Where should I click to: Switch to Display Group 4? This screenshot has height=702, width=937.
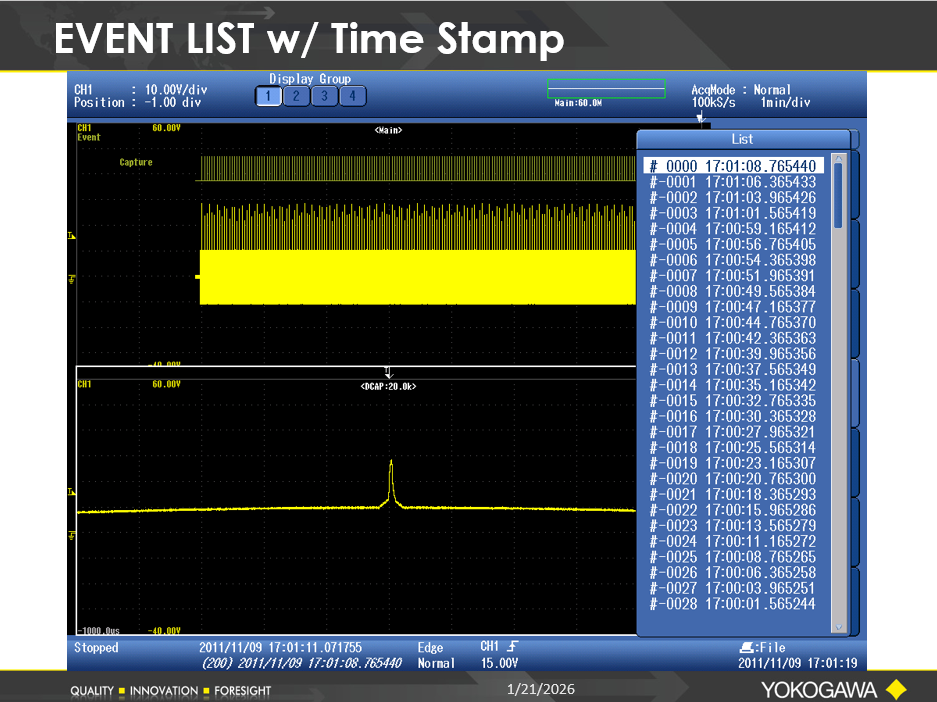click(352, 96)
